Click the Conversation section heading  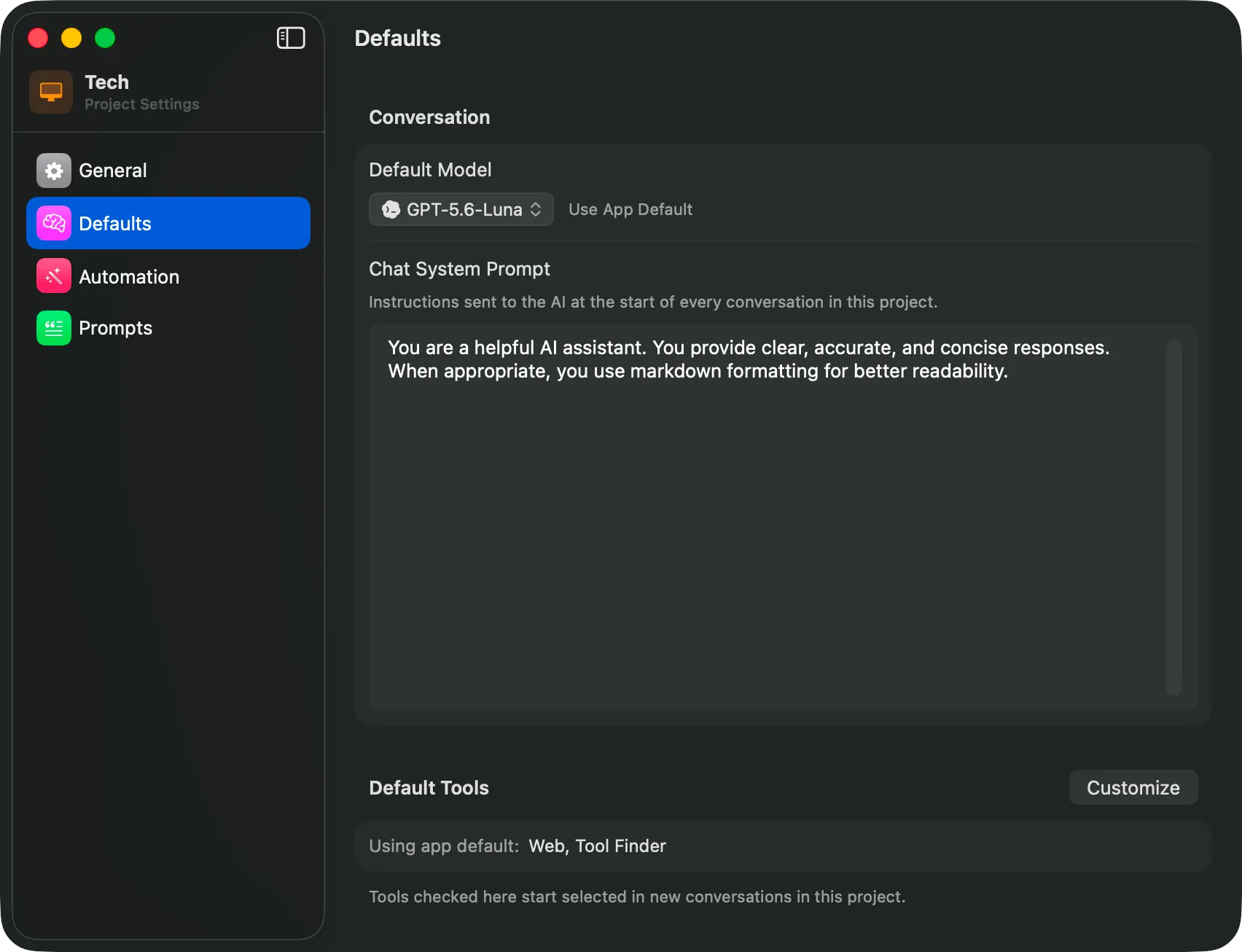429,117
